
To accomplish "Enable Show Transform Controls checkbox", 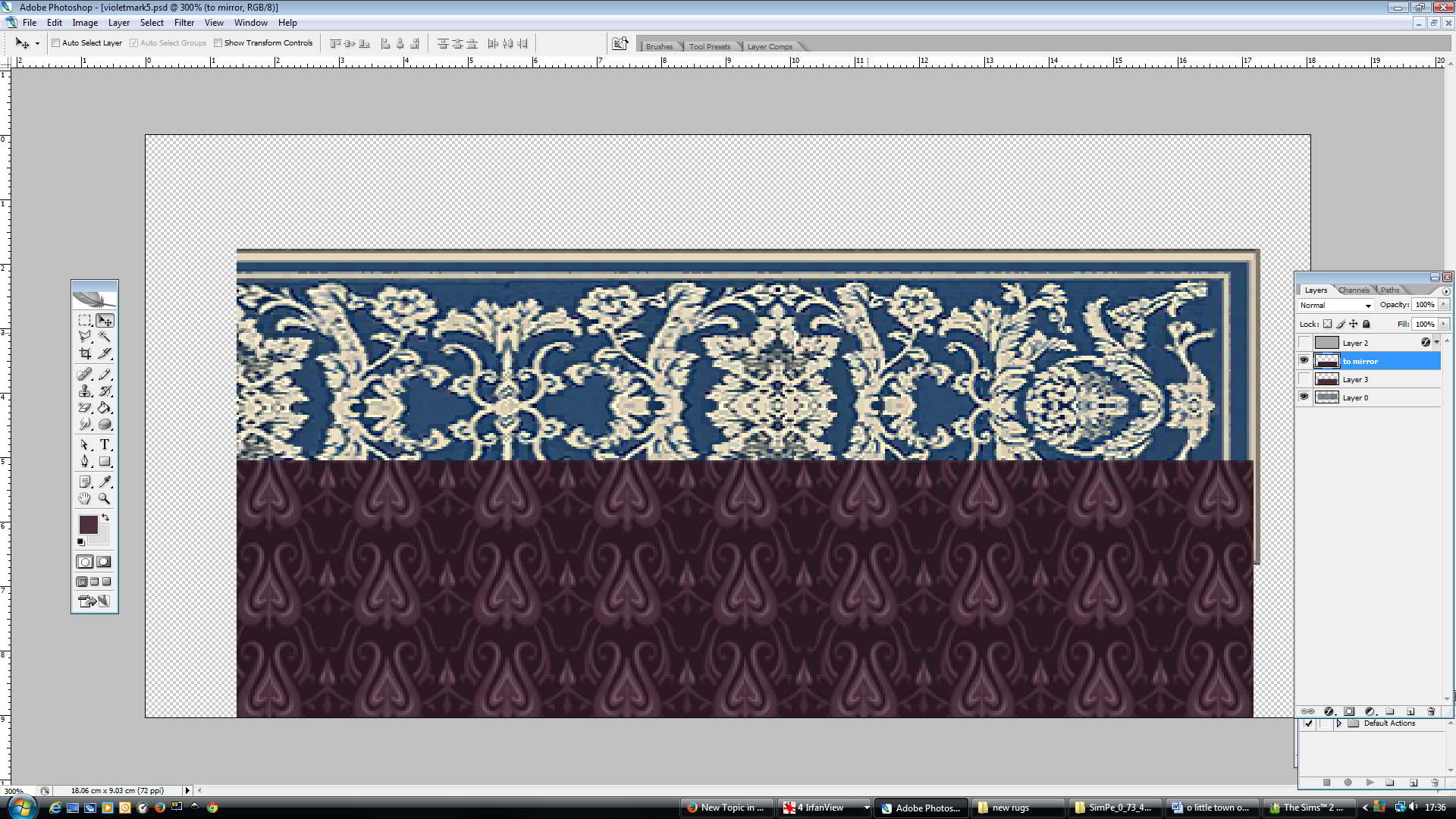I will pos(218,43).
